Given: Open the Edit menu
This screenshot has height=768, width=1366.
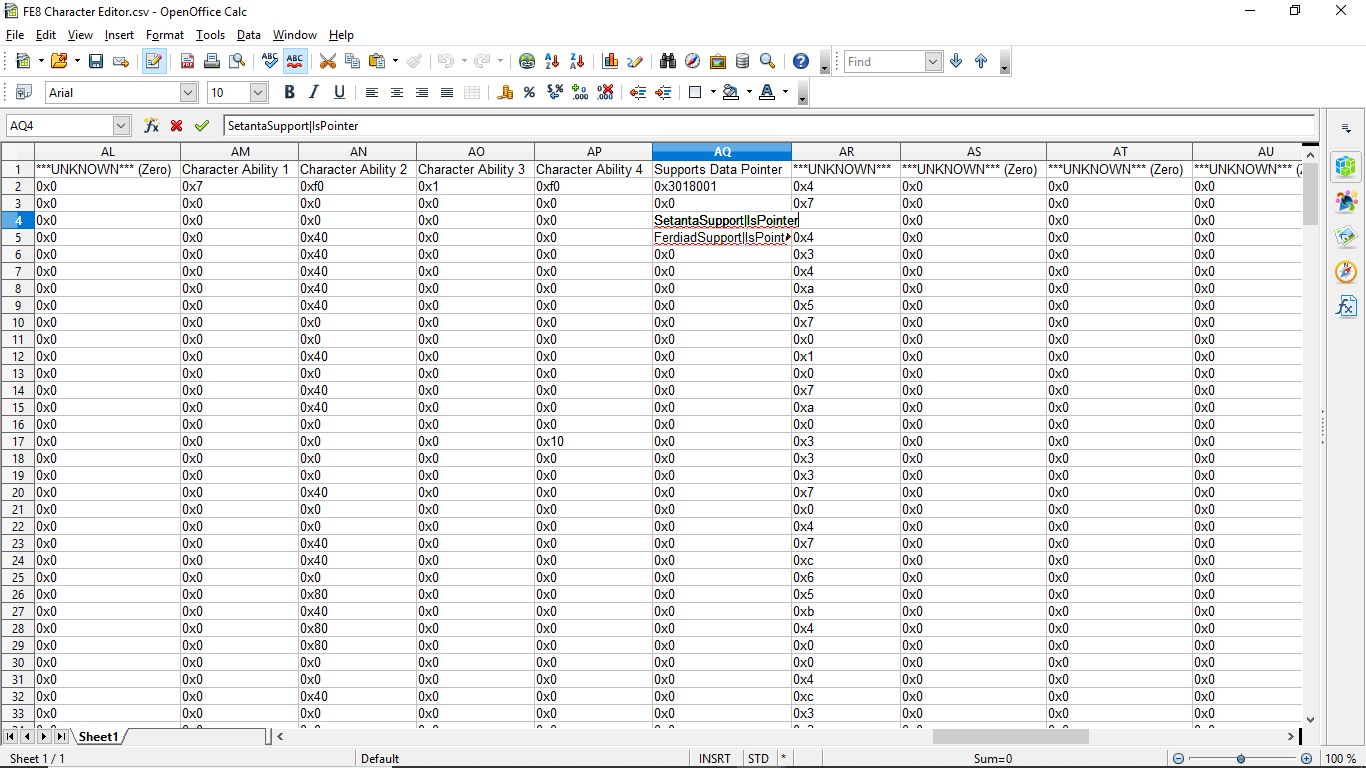Looking at the screenshot, I should (x=46, y=35).
